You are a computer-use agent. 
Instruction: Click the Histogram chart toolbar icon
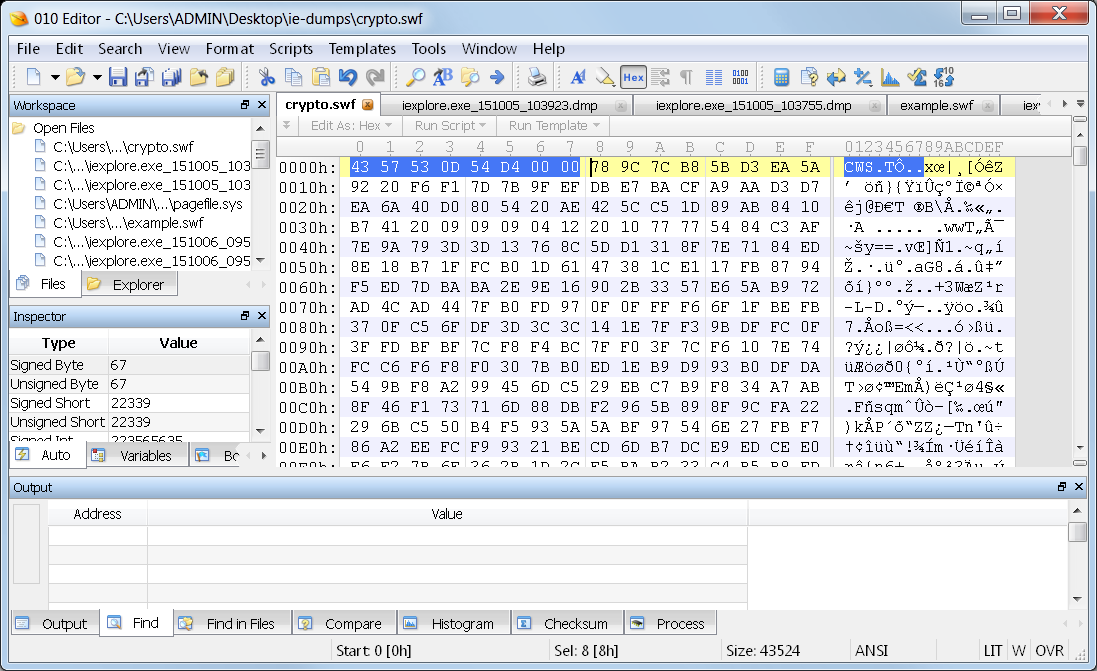click(890, 77)
